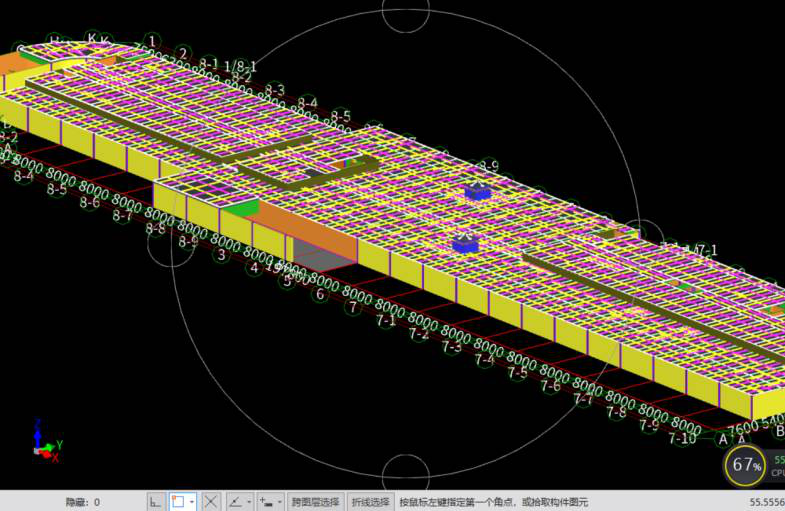Click the 折线选择 button
Image resolution: width=785 pixels, height=511 pixels.
tap(369, 501)
